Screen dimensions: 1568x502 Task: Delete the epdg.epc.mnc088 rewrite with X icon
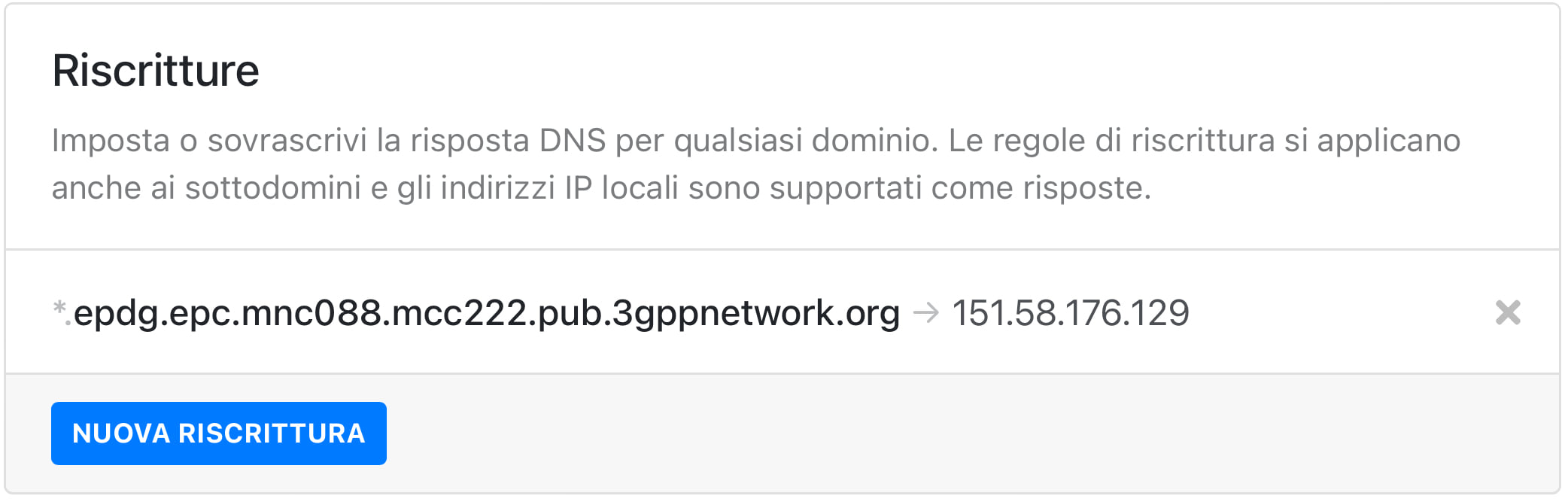point(1508,312)
